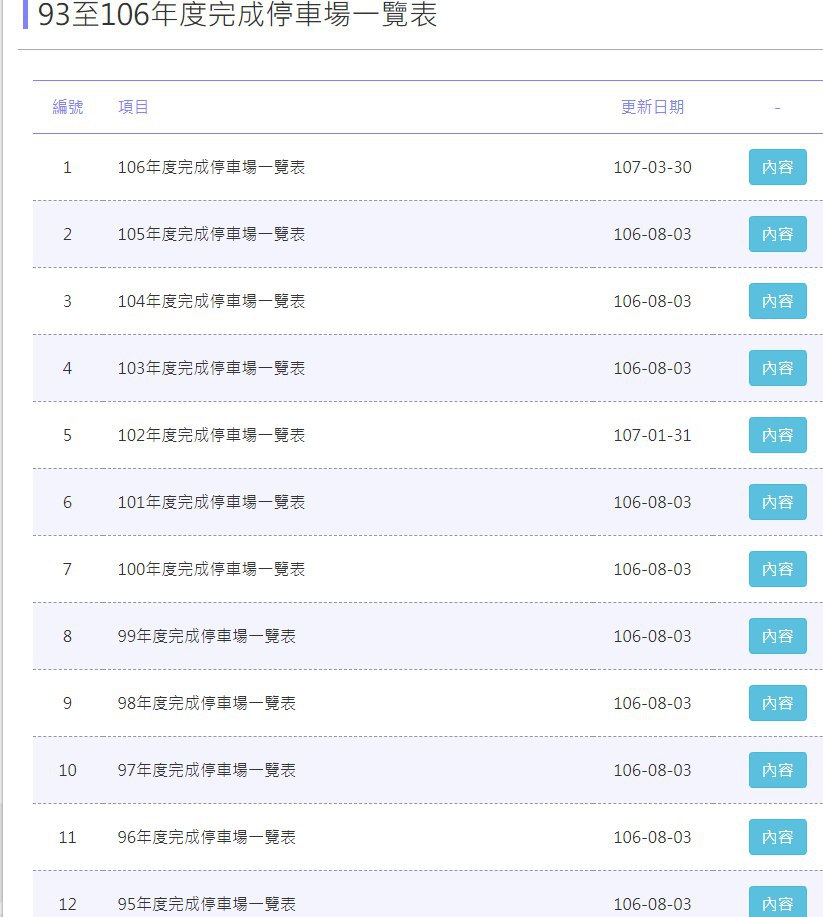Click 內容 button for 97年度 row

(777, 770)
